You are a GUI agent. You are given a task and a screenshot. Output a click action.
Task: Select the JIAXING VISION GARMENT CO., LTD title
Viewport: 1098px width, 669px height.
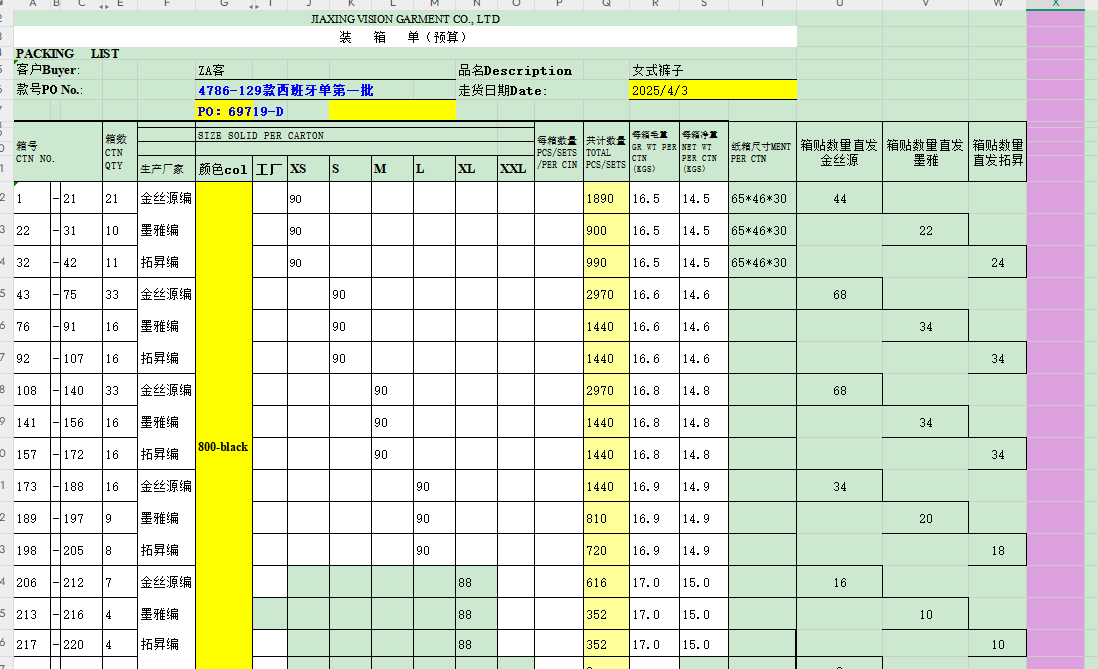click(405, 19)
